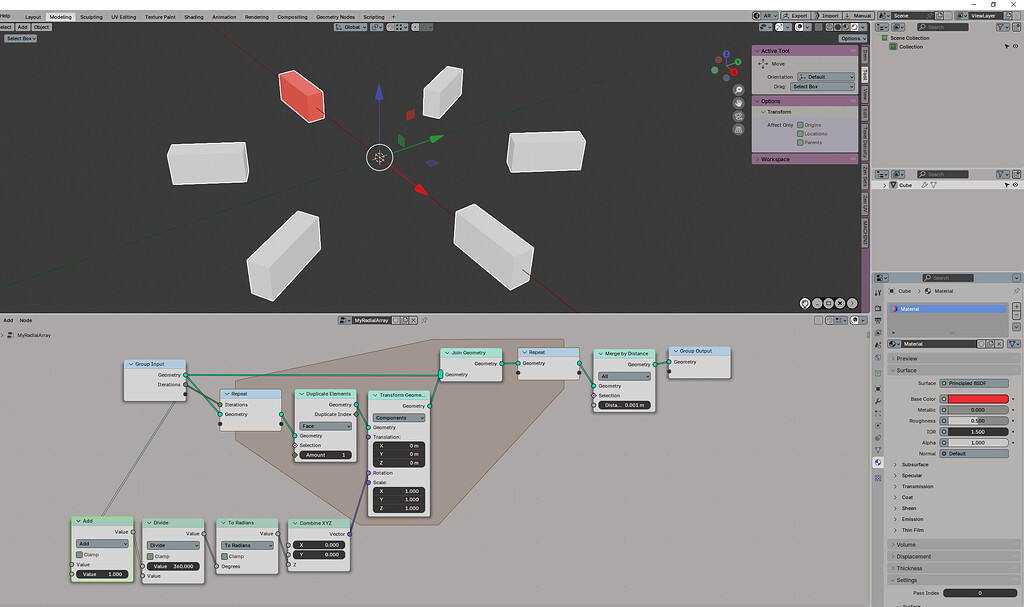Expand Cube tree item in outliner
Screen dimensions: 1024x607
[x=885, y=185]
